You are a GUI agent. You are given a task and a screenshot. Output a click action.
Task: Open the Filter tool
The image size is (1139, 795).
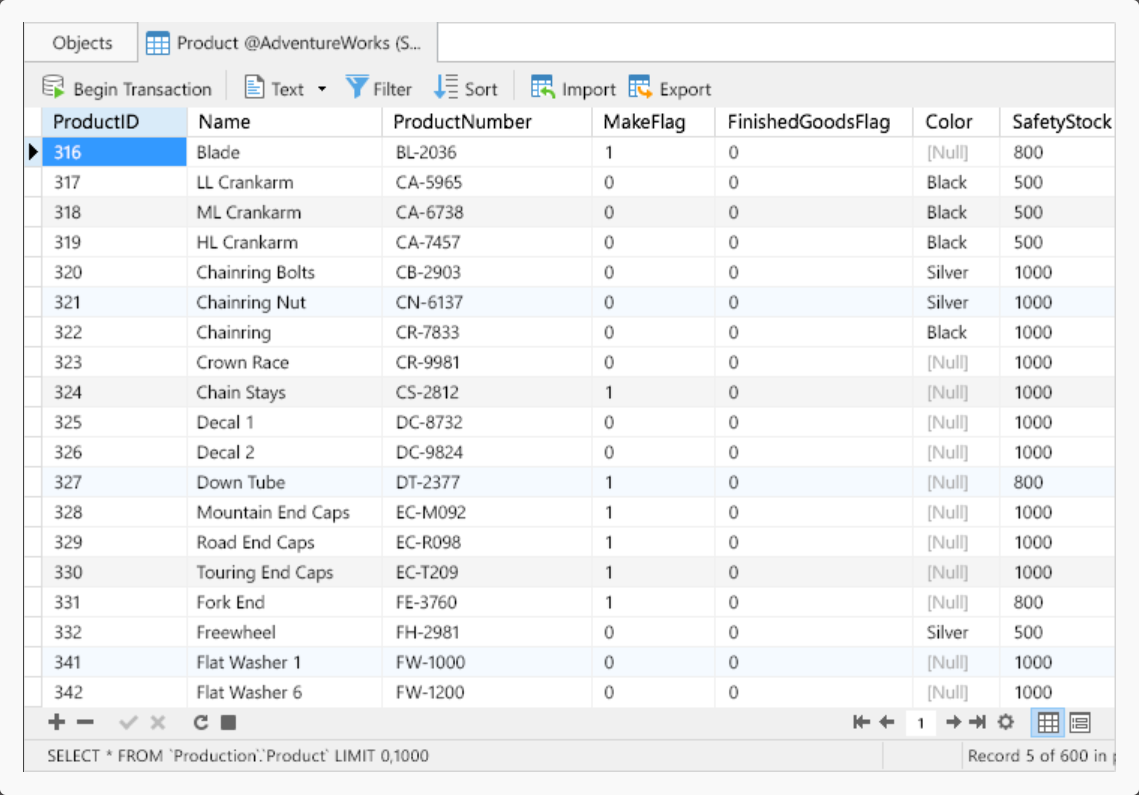tap(379, 89)
